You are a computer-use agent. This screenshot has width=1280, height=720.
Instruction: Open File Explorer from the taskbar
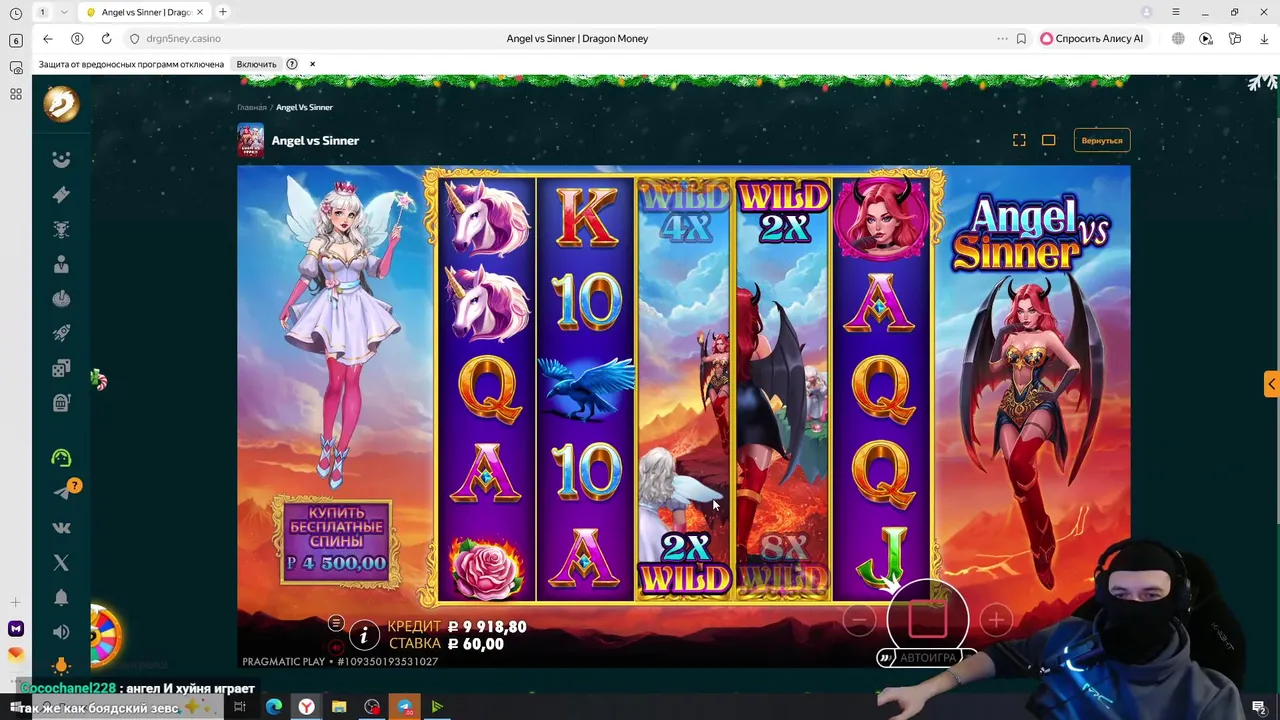pyautogui.click(x=339, y=707)
